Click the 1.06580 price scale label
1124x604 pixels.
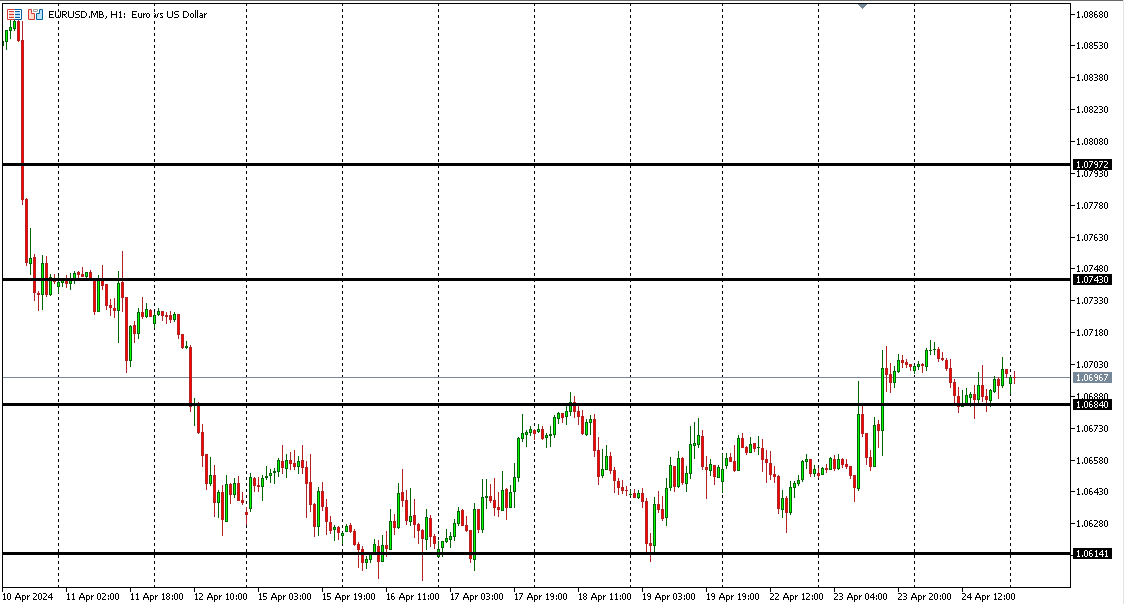[1092, 460]
